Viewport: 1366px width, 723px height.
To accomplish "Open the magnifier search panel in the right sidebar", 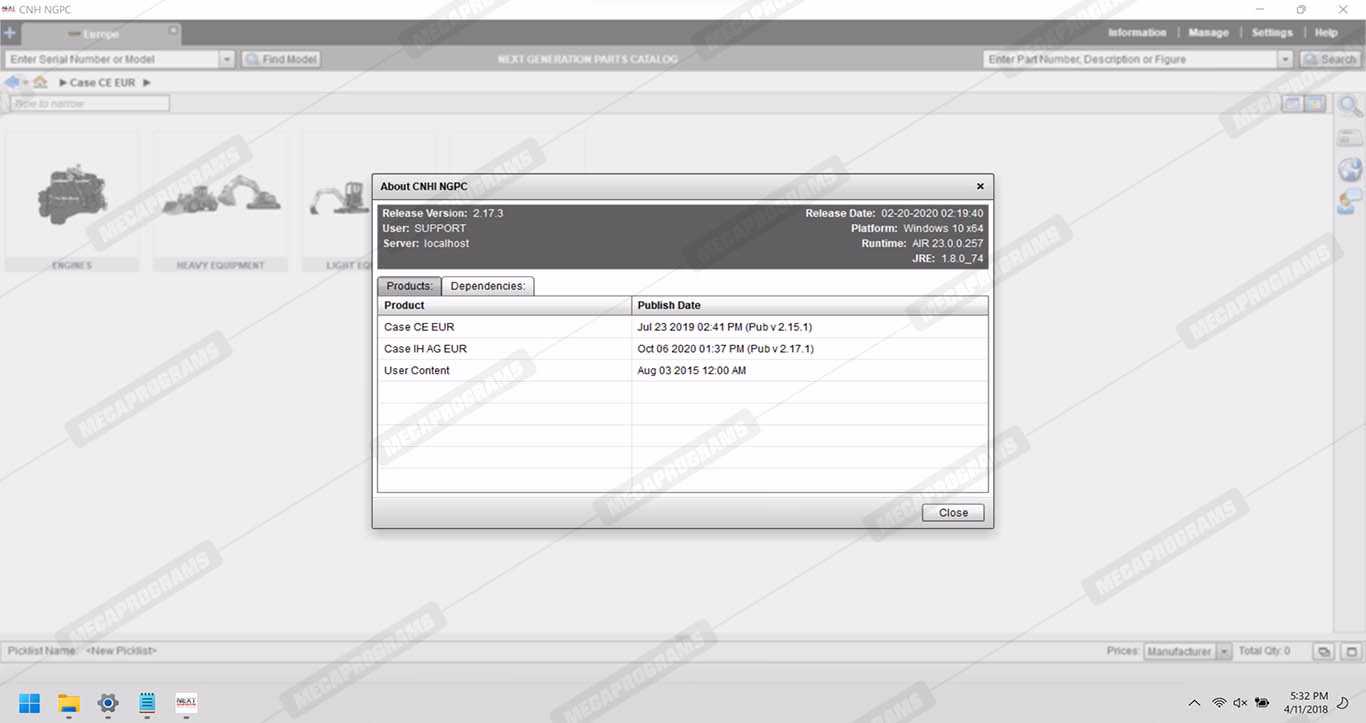I will [1350, 106].
